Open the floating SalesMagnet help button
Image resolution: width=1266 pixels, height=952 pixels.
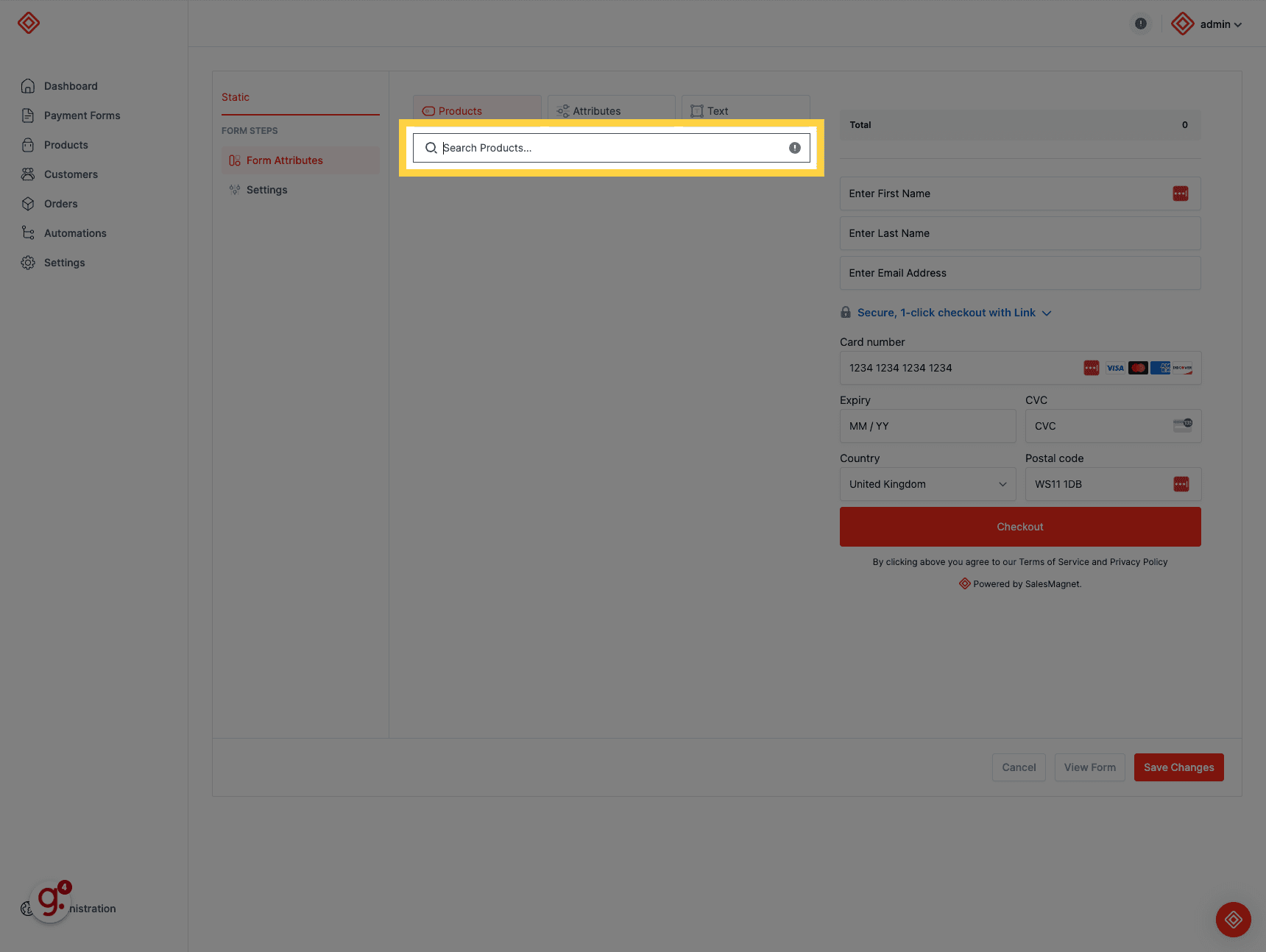(1234, 920)
